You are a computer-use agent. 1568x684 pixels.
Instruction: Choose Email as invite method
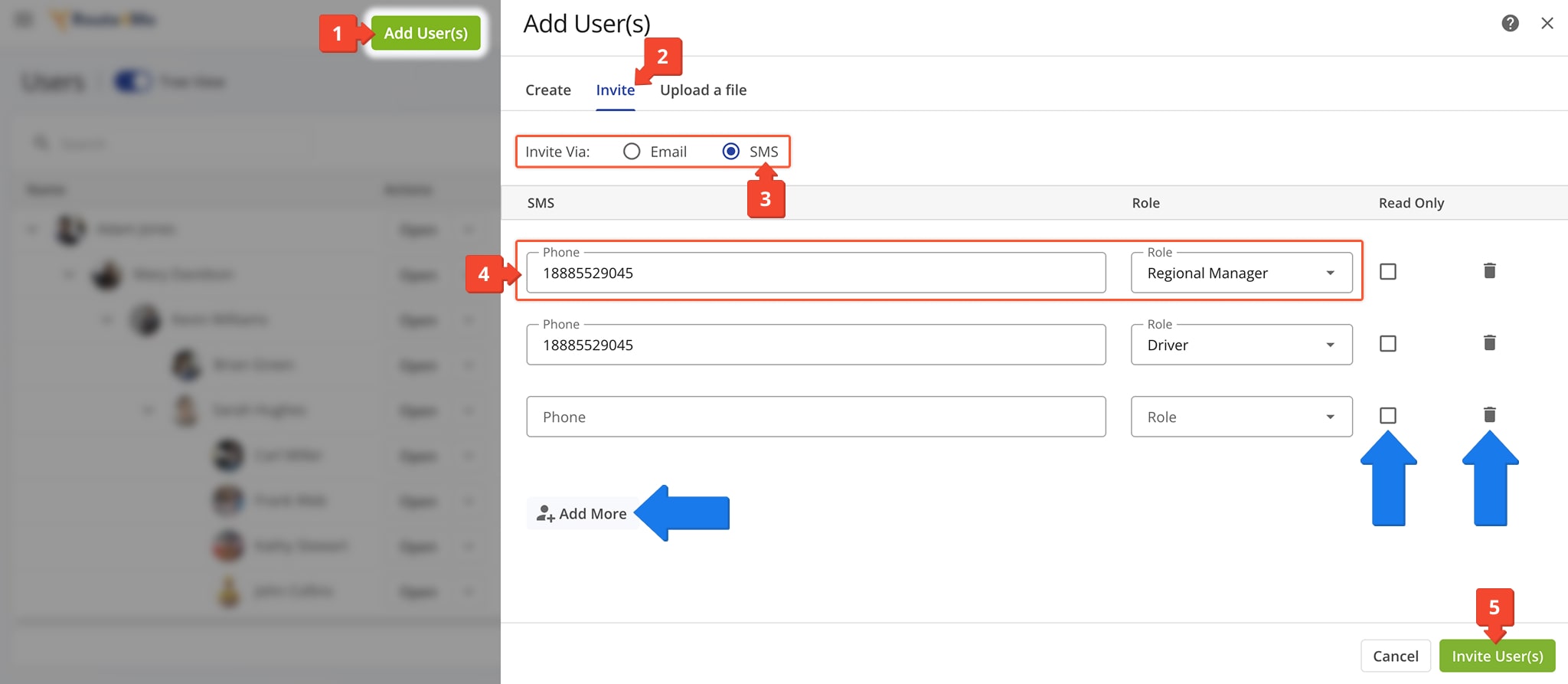(x=632, y=152)
